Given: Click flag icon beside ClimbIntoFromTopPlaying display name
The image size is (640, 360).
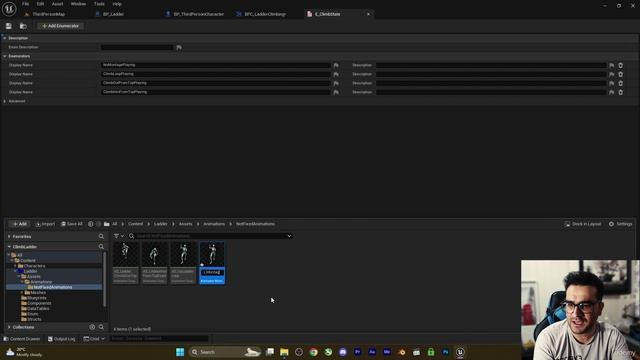Looking at the screenshot, I should tap(336, 92).
